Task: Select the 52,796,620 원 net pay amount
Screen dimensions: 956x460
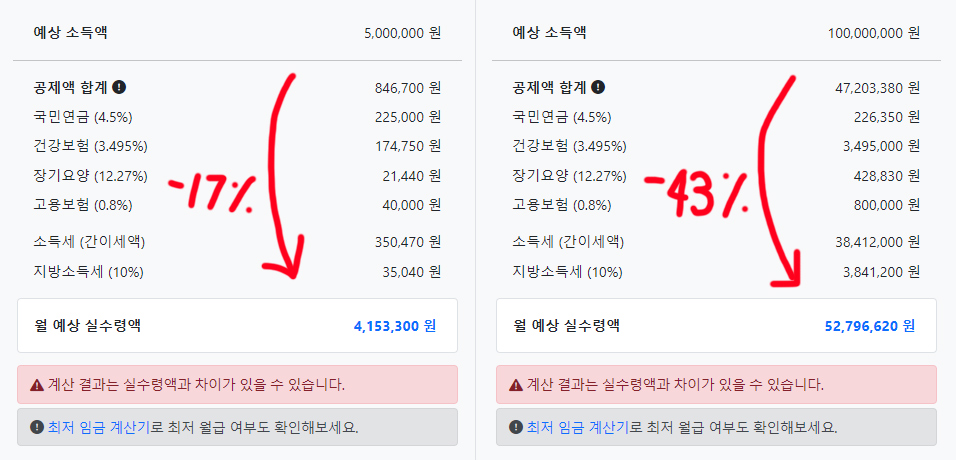Action: 870,326
